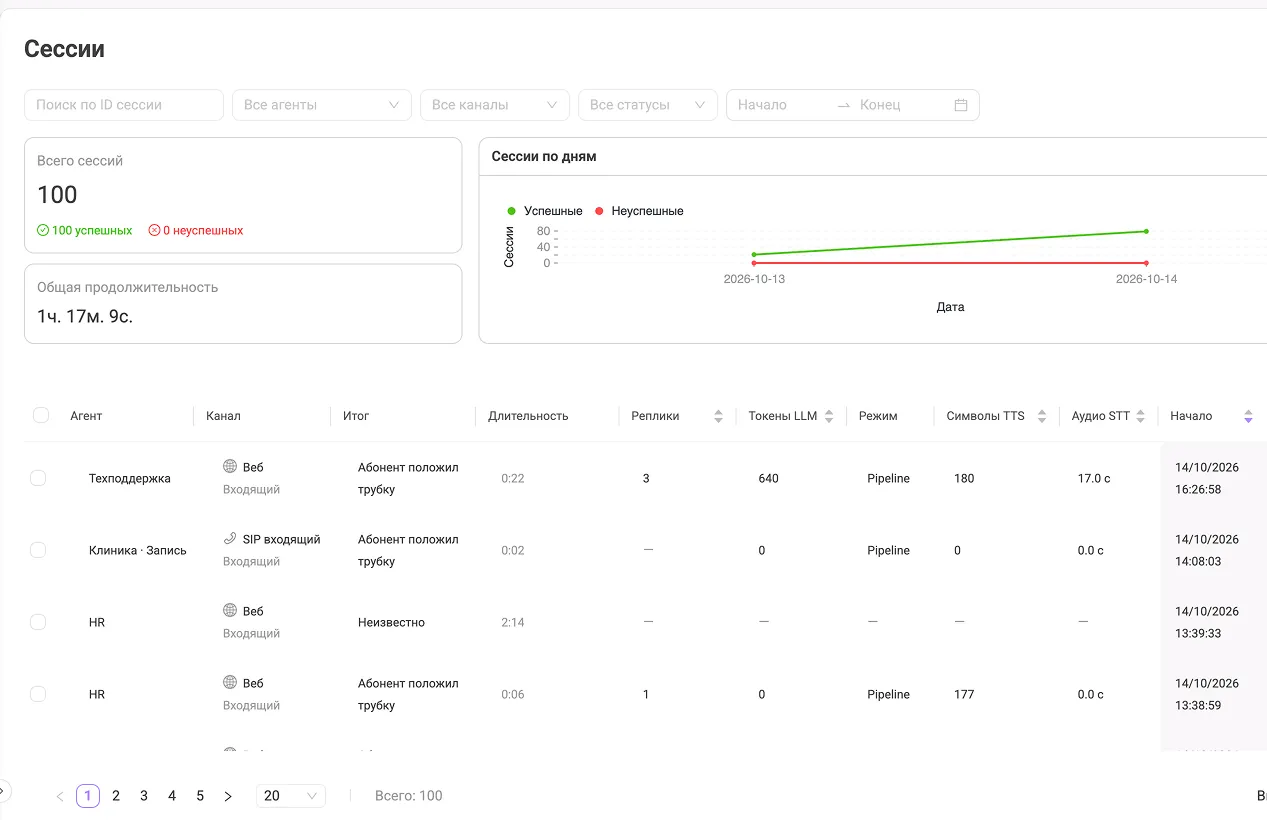The height and width of the screenshot is (820, 1267).
Task: Open the page size dropdown showing 20
Action: tap(291, 796)
